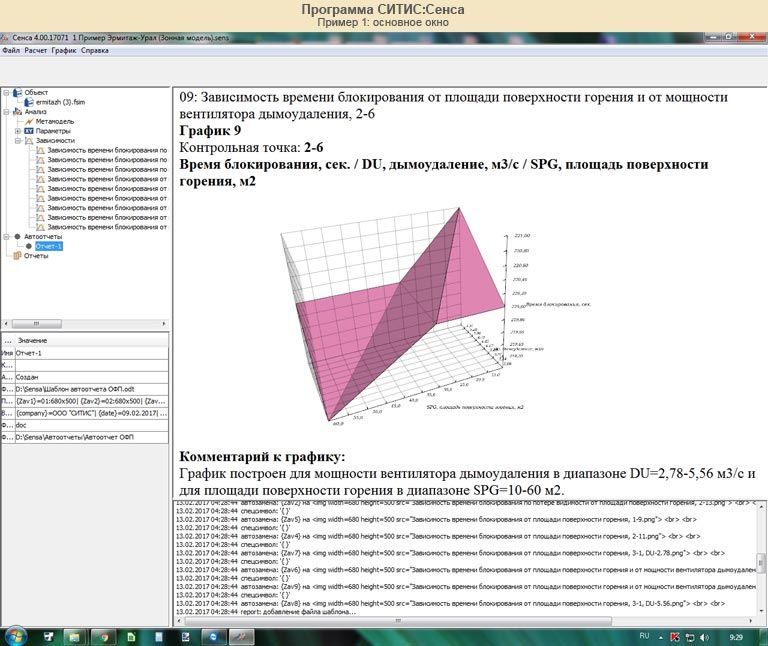
Task: Click the Объект node icon in tree
Action: click(x=17, y=92)
